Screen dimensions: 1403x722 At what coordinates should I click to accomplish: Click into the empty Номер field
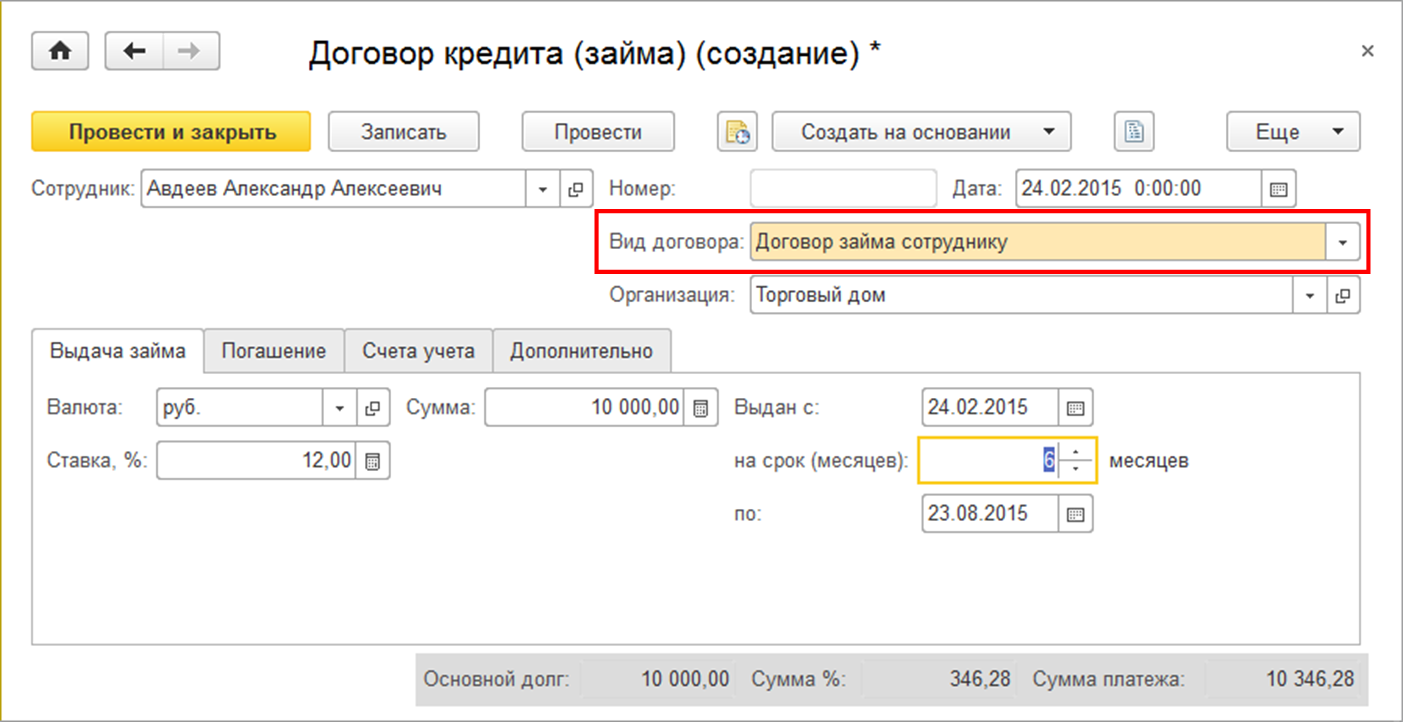pos(843,188)
